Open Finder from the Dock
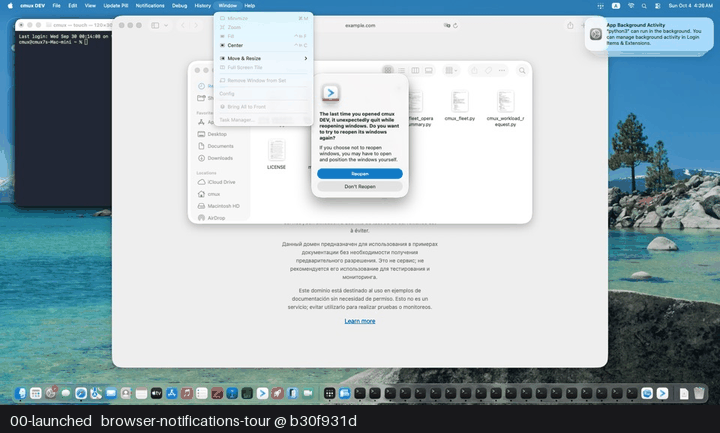720x433 pixels. pos(21,393)
